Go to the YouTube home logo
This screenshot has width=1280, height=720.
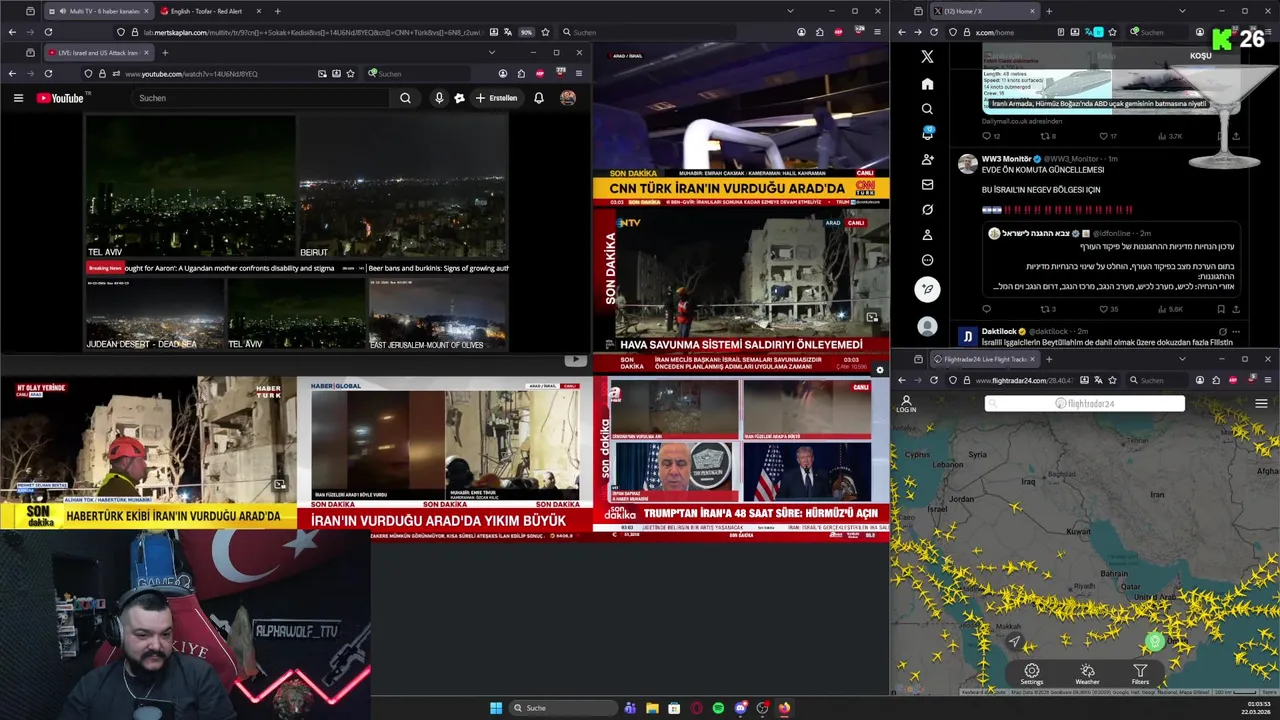62,98
